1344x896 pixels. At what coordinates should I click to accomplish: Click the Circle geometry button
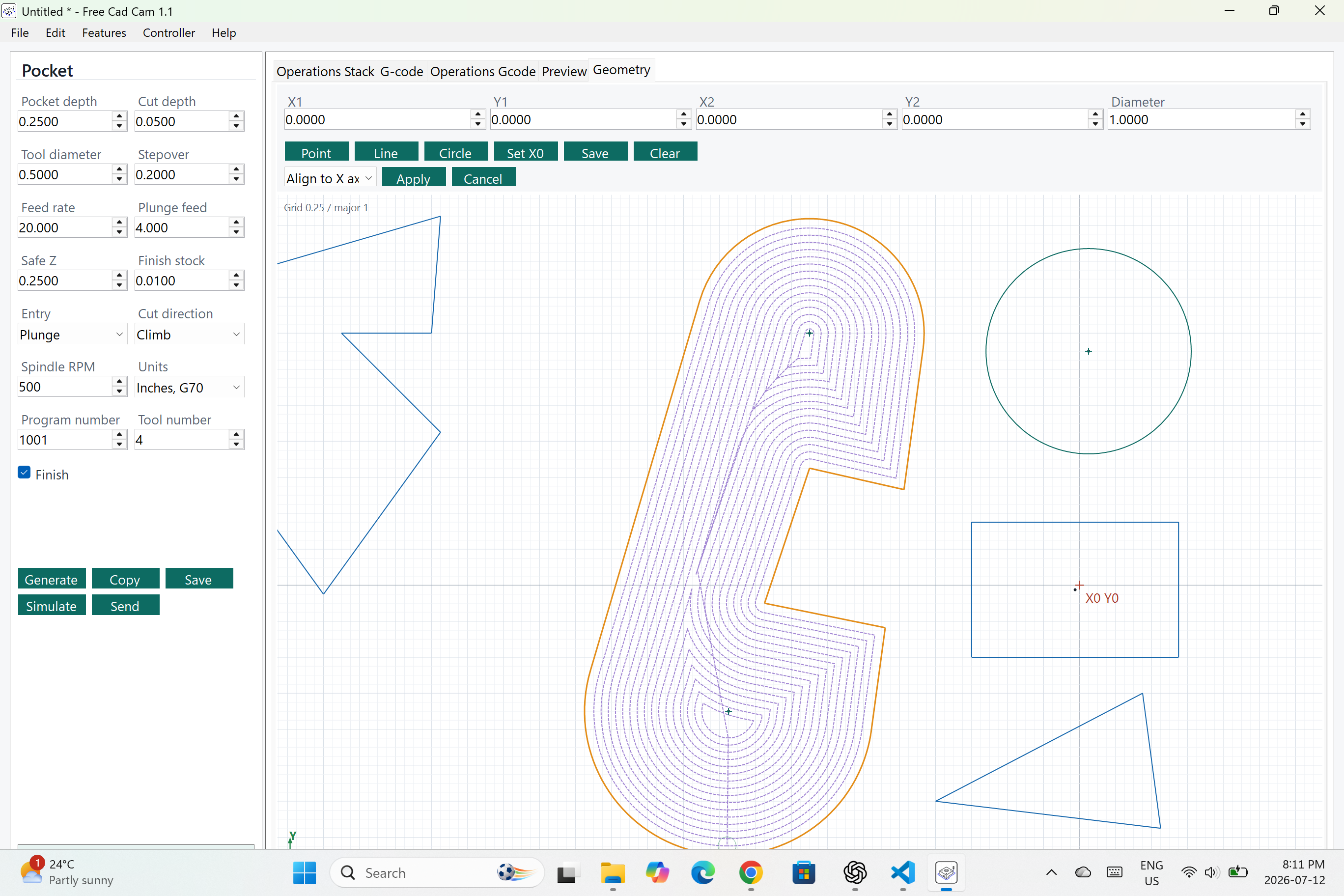[x=455, y=152]
